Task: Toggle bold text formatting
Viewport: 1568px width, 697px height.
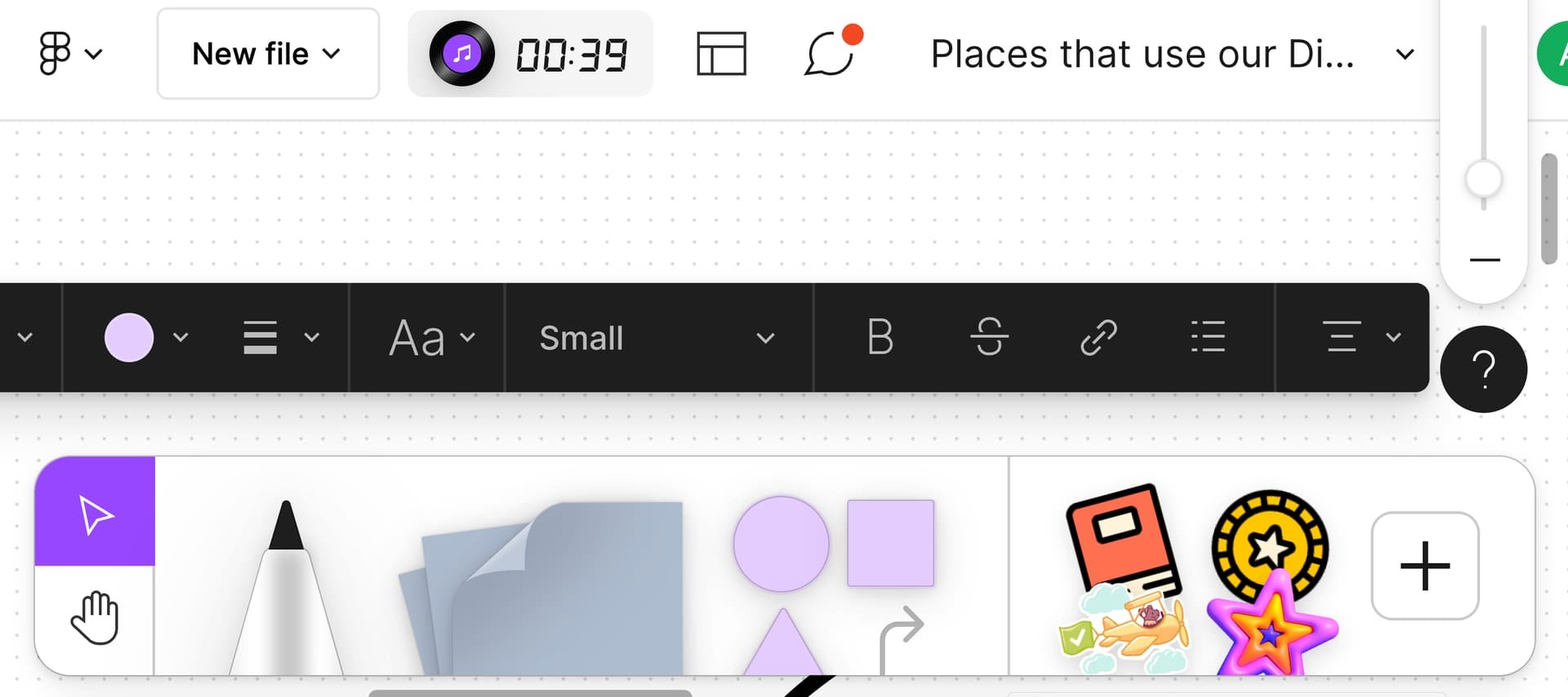Action: 880,337
